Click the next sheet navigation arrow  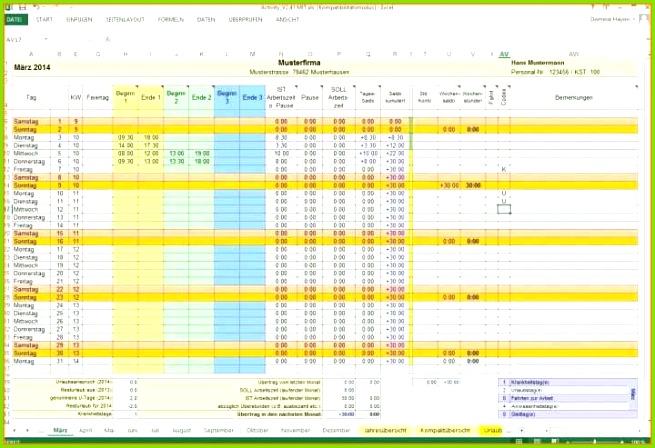(28, 430)
